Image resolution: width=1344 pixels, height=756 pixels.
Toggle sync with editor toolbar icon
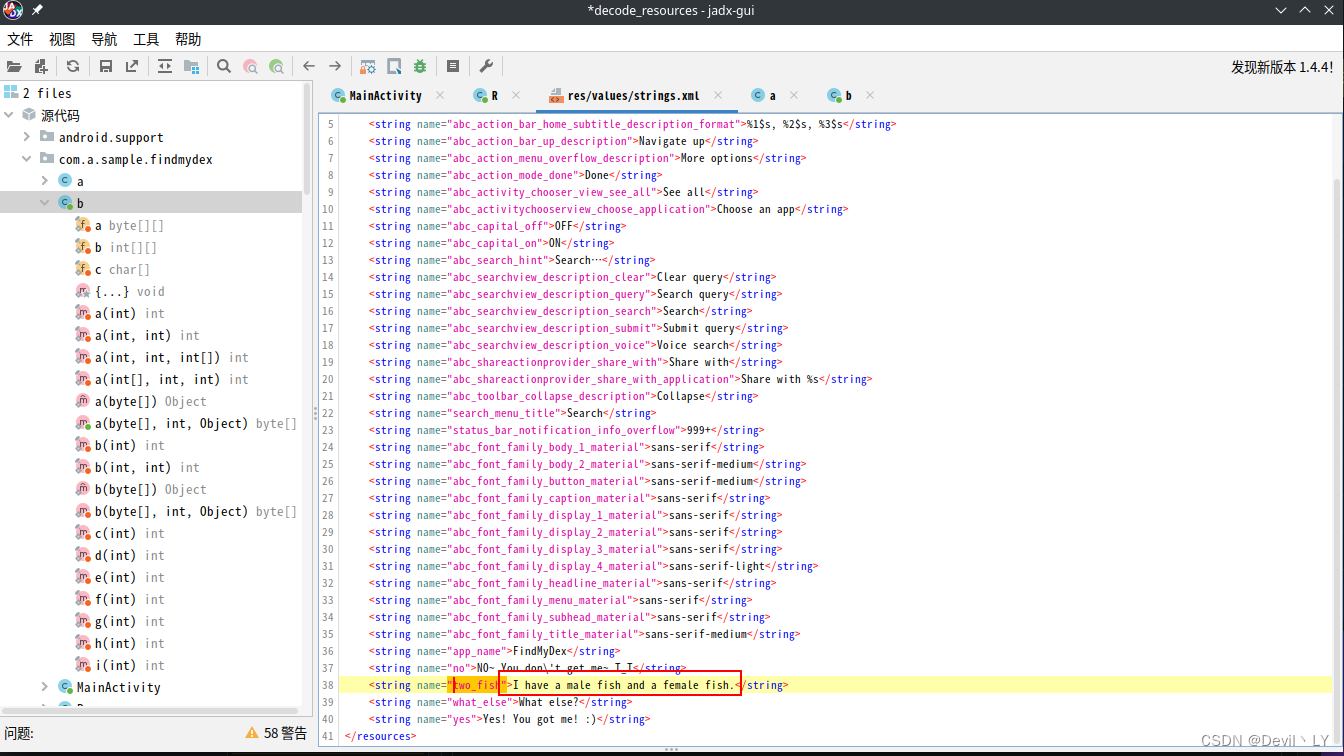tap(165, 66)
